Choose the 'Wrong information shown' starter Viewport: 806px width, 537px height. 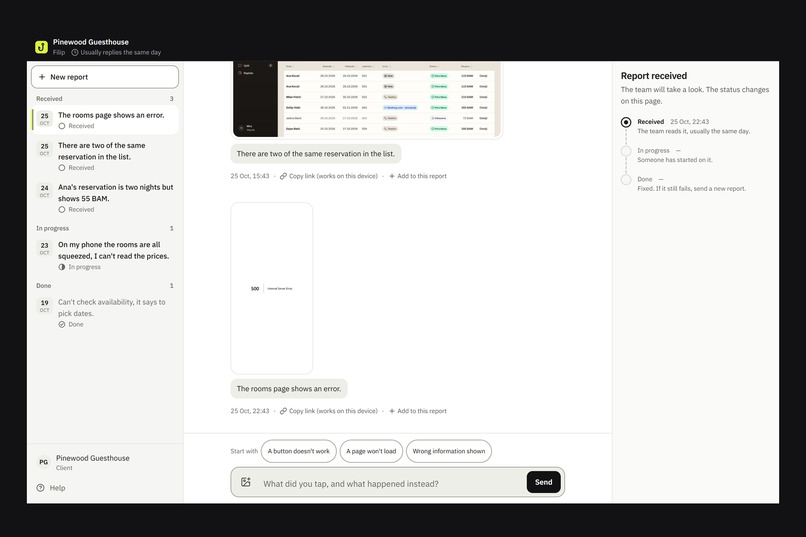coord(449,451)
